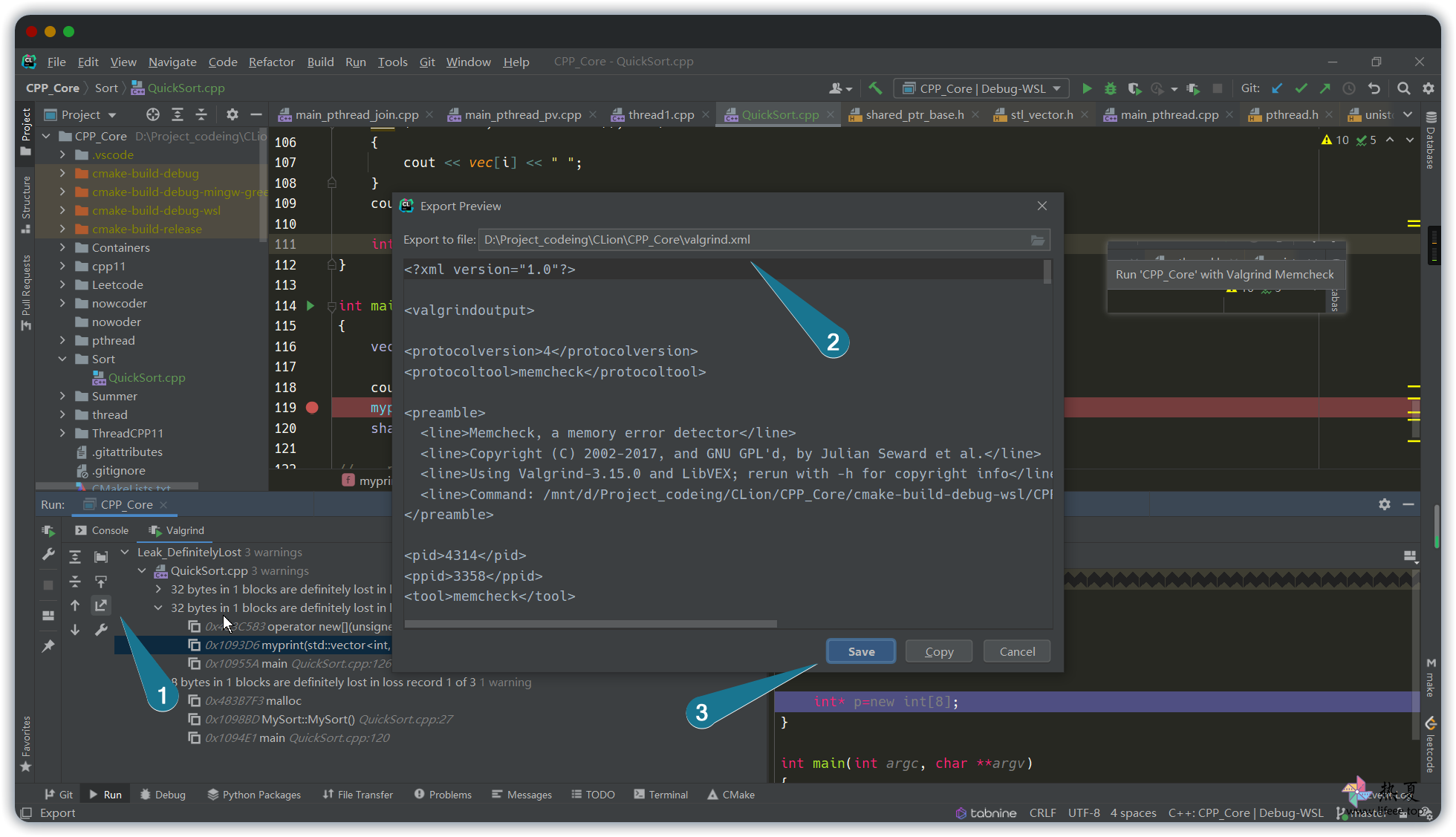
Task: Click the Git rollback arrow icon
Action: point(1374,88)
